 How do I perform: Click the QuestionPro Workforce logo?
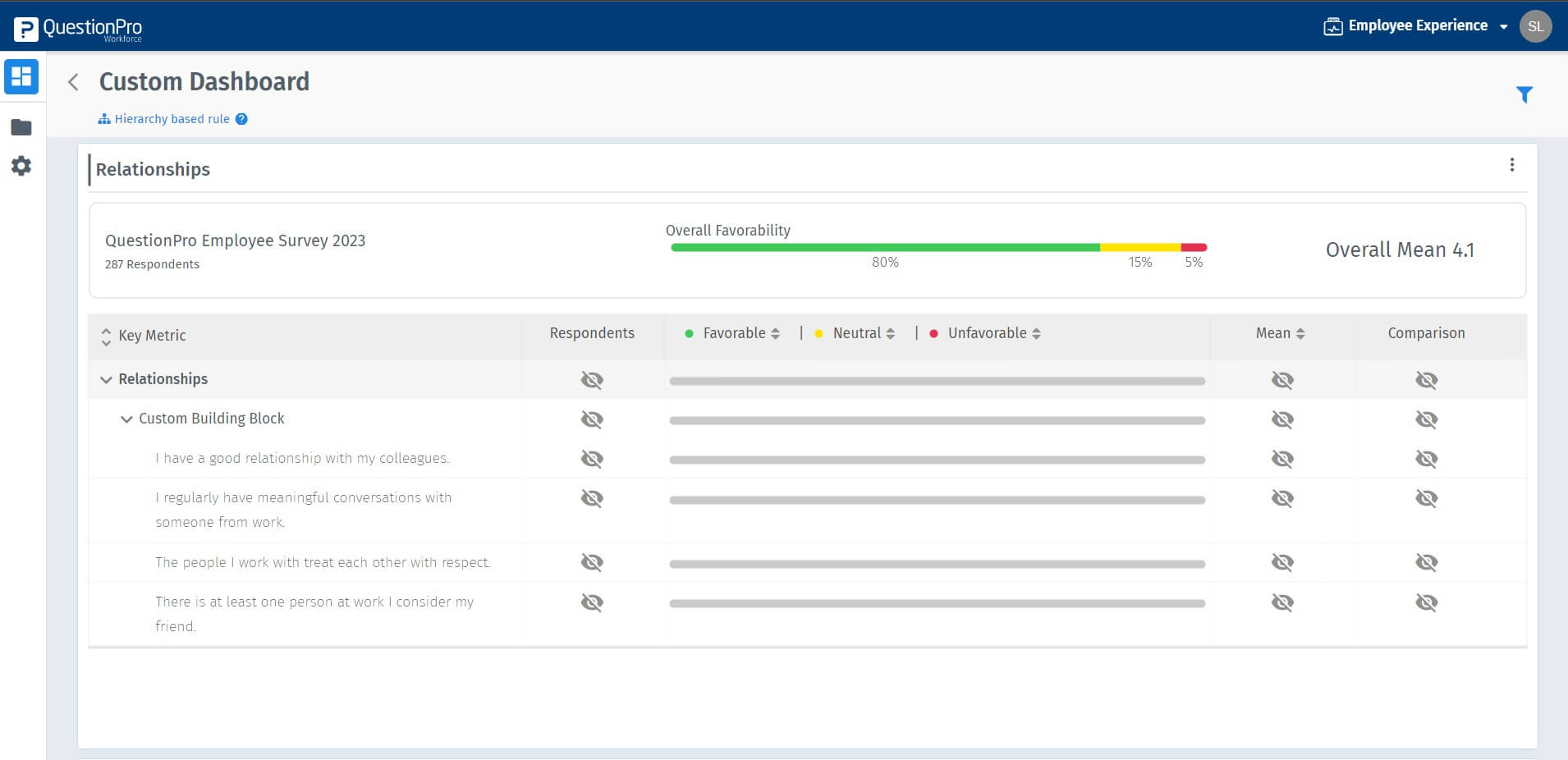tap(79, 29)
